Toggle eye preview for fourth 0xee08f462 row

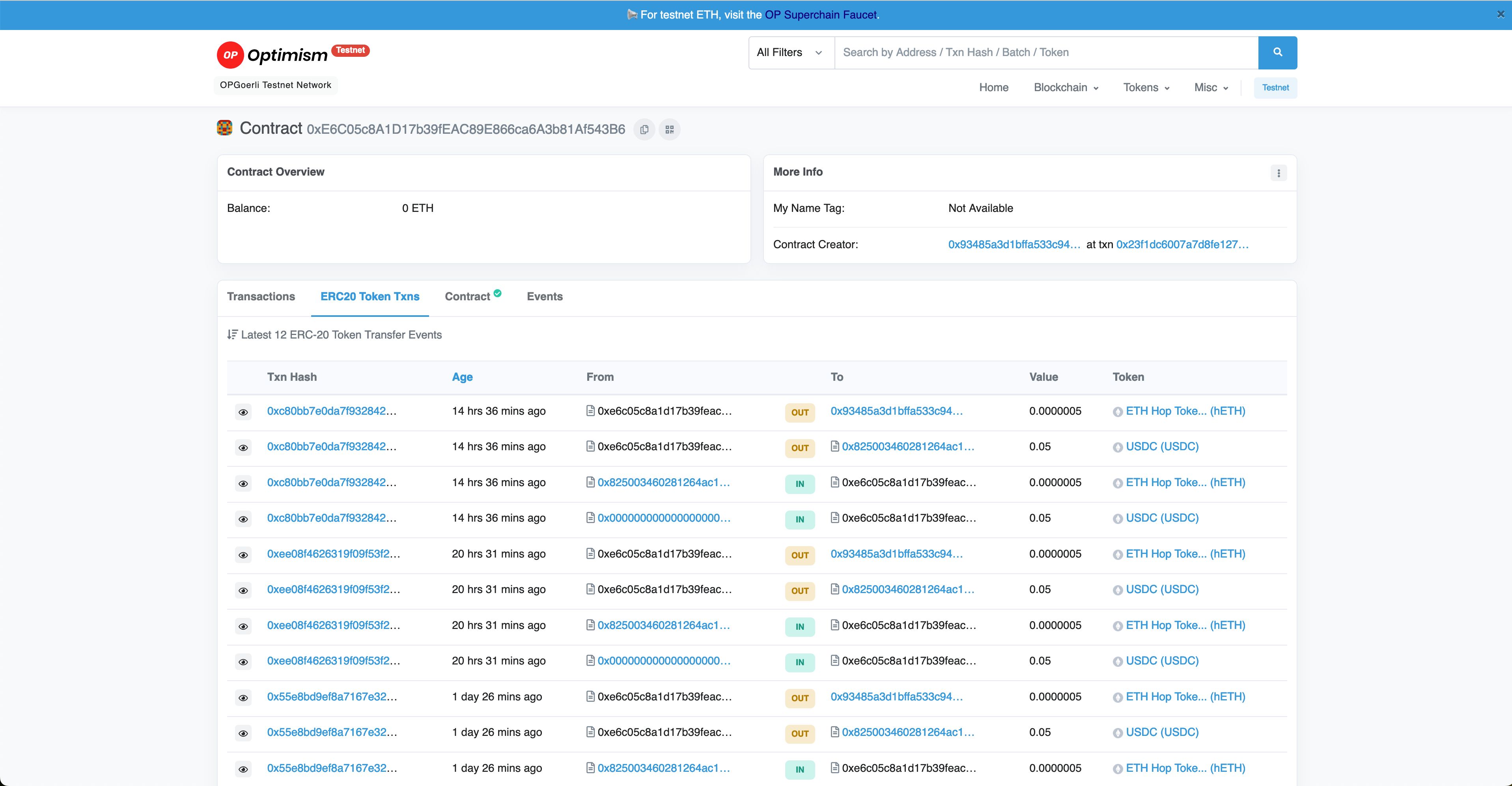243,662
